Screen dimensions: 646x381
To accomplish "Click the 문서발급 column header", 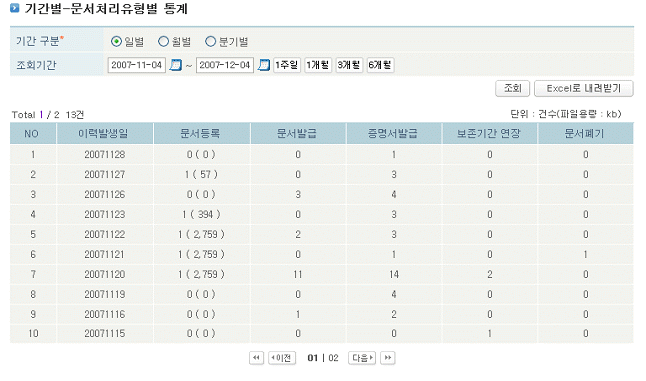I will point(297,134).
